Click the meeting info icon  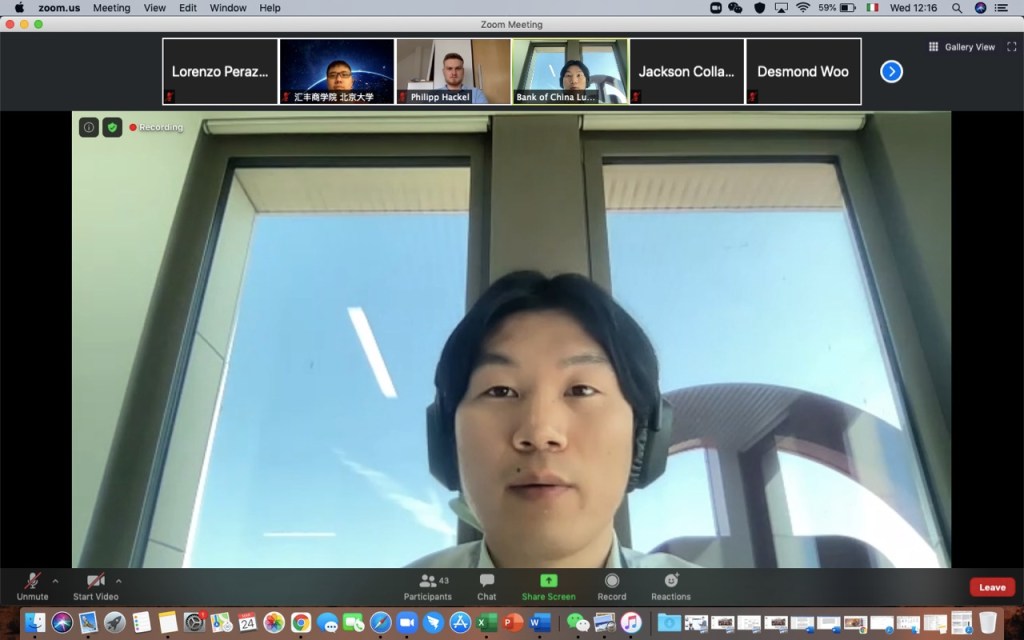[x=89, y=127]
